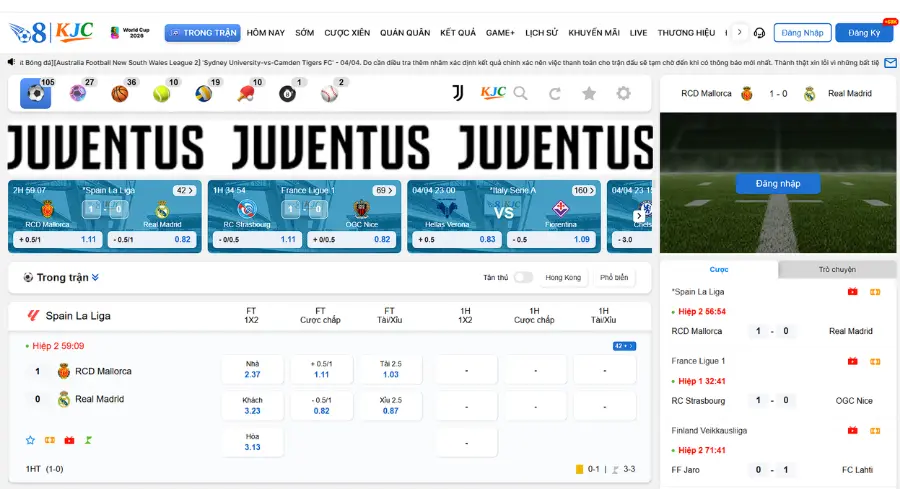Select Tài 2.5 odds 1.03
The image size is (900, 500).
pyautogui.click(x=390, y=369)
